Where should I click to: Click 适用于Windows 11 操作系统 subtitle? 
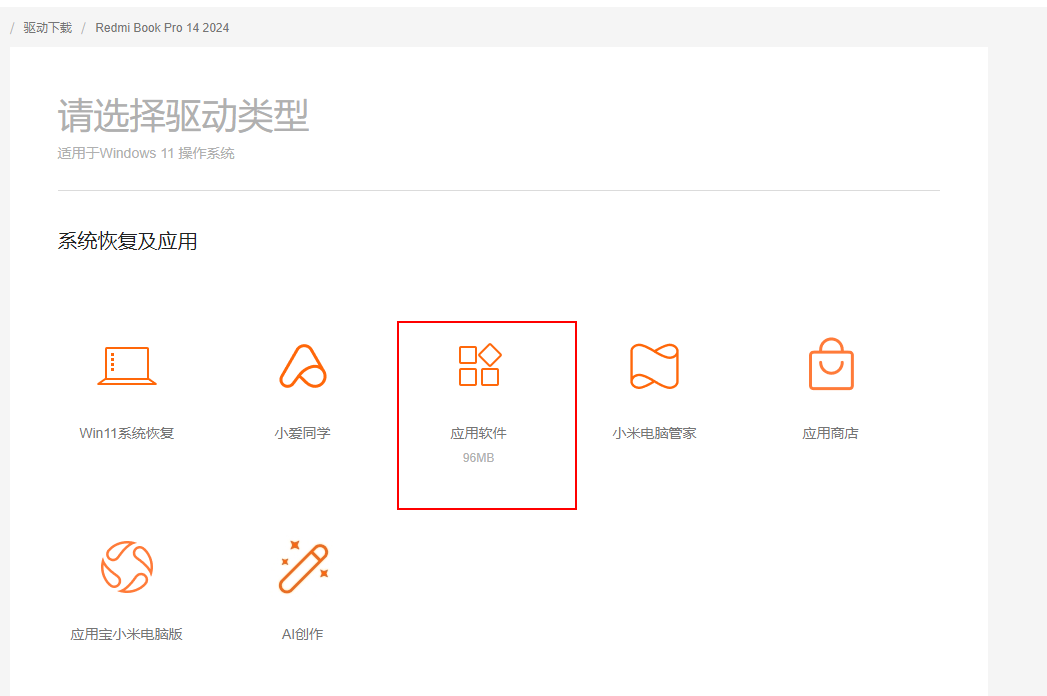click(146, 153)
